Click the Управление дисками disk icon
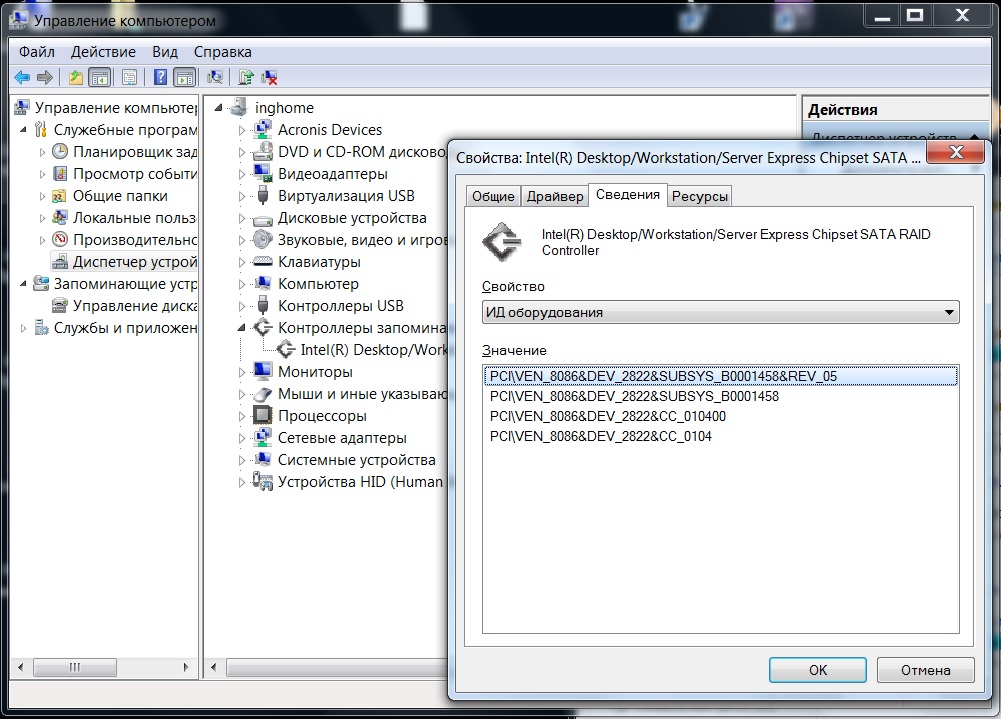1001x719 pixels. pos(59,306)
